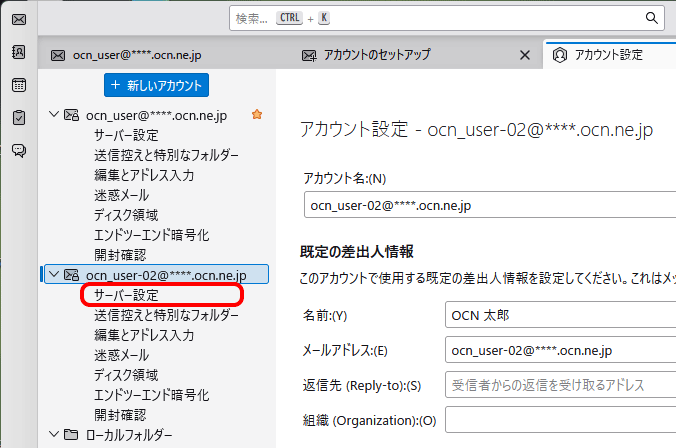Click the 新しいアカウント button

pyautogui.click(x=157, y=85)
